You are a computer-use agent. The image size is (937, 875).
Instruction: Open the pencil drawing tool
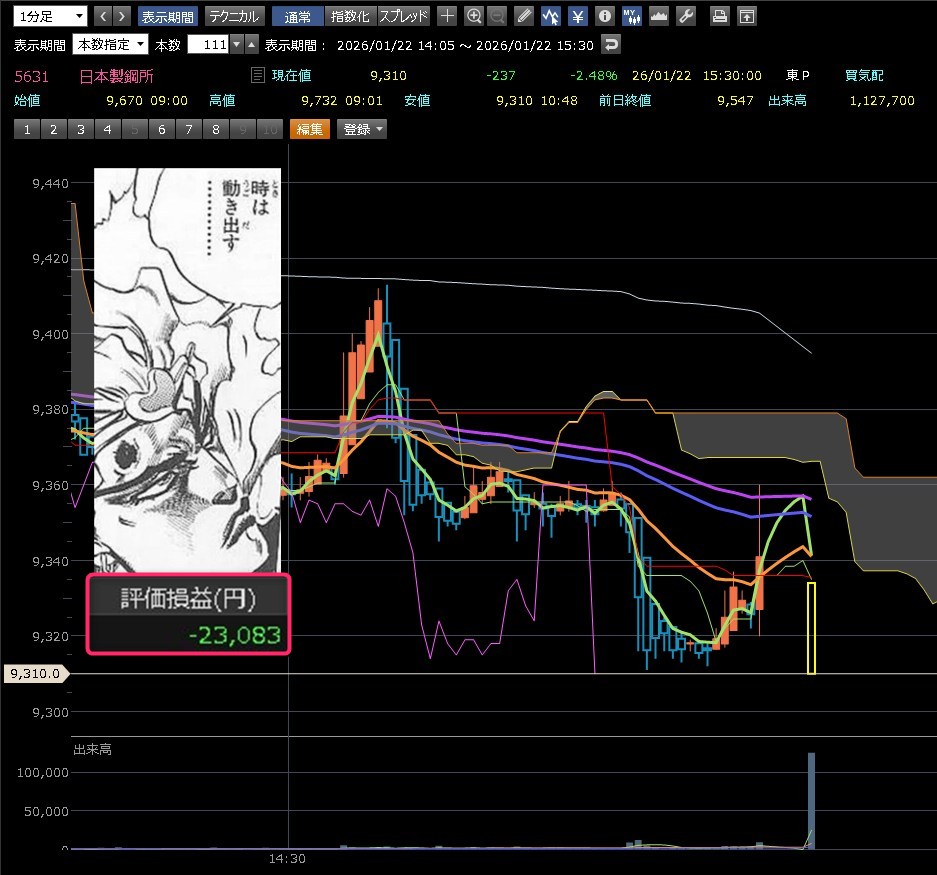[525, 16]
